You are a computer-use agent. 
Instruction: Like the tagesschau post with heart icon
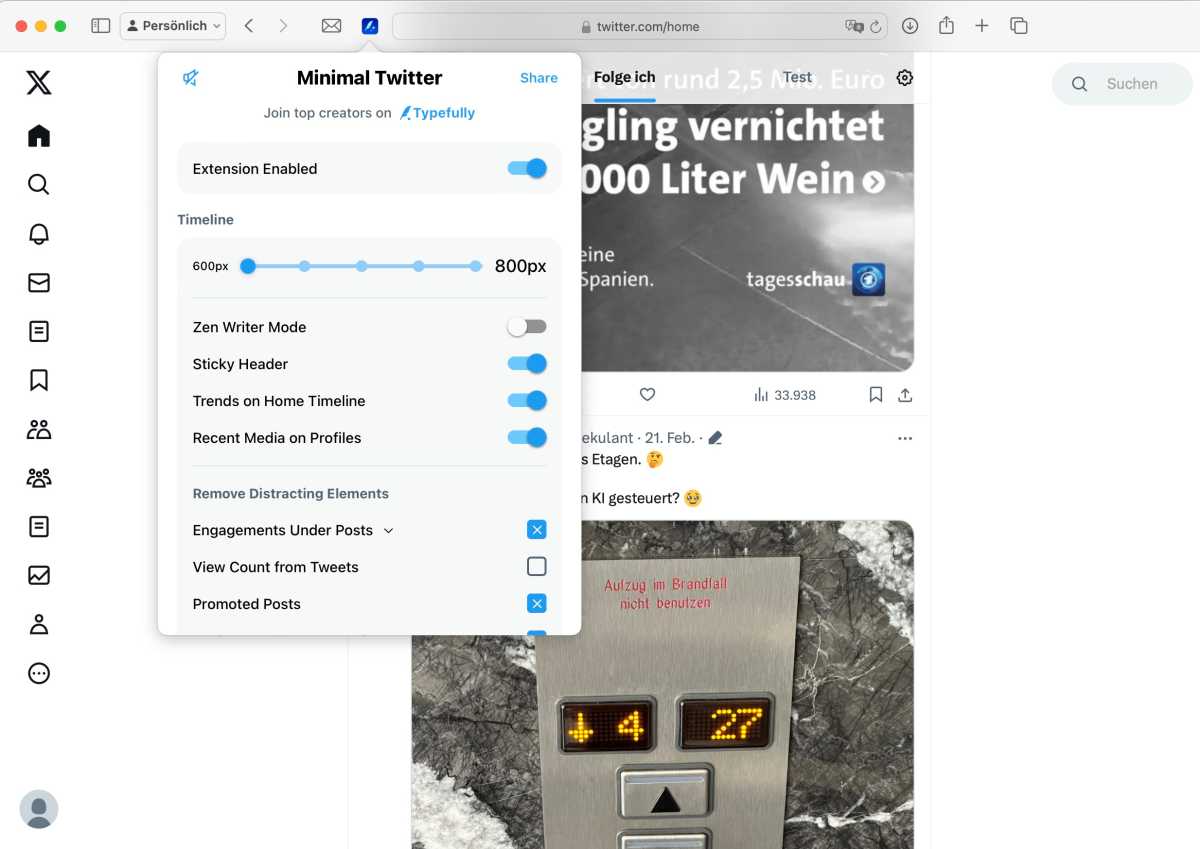tap(647, 395)
